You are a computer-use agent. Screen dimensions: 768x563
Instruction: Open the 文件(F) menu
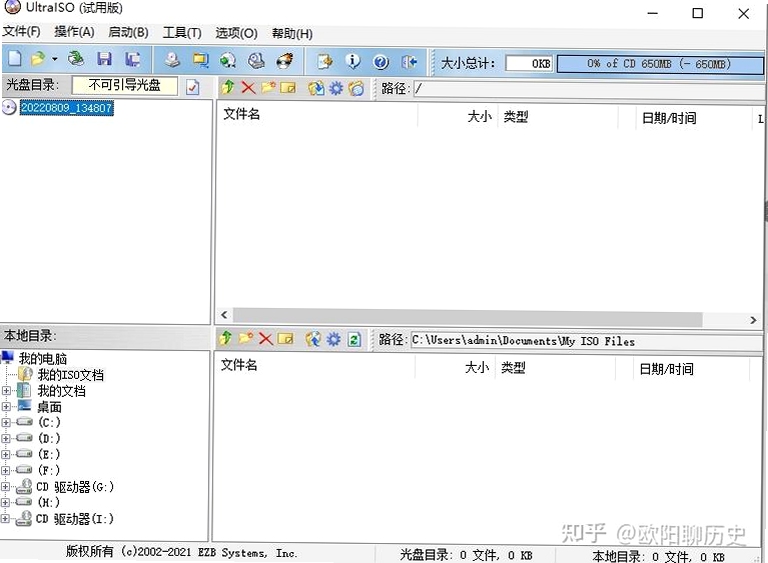(21, 32)
